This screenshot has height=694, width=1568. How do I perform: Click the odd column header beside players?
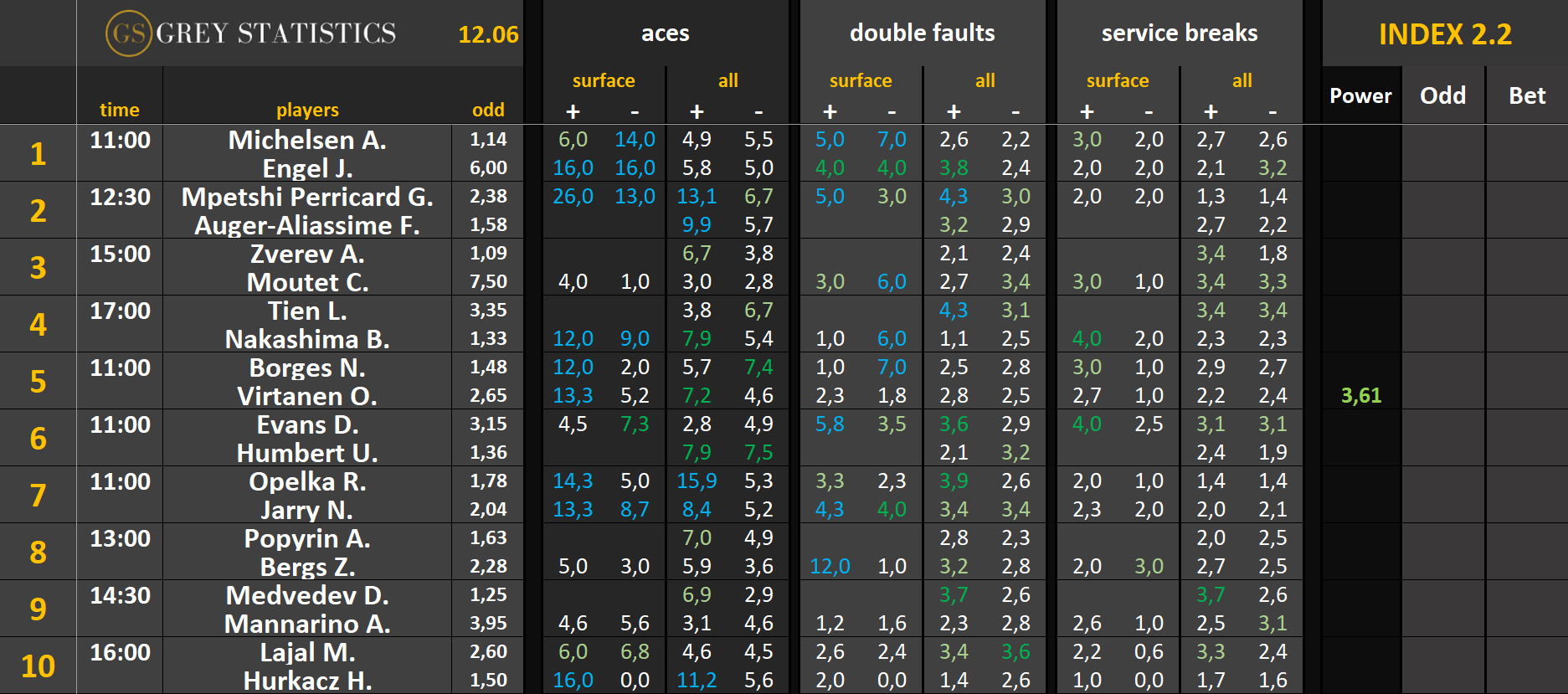(x=488, y=110)
